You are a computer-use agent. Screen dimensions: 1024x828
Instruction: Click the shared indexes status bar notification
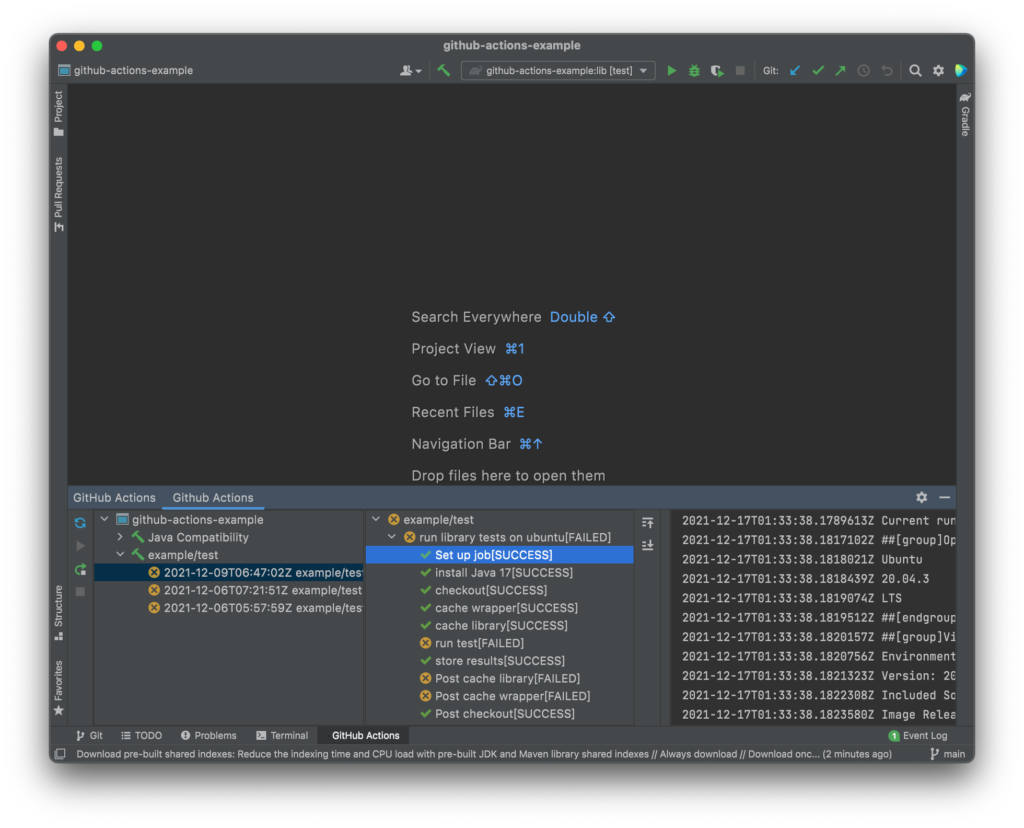484,754
